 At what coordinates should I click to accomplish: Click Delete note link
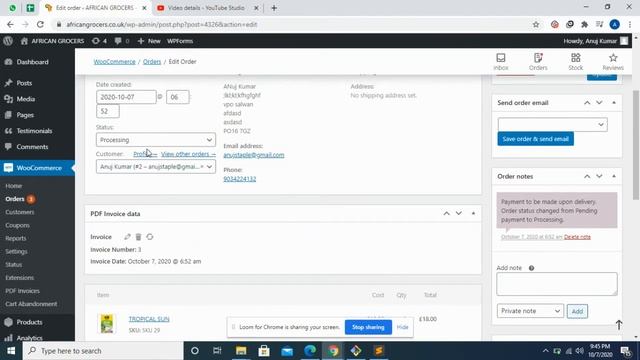(577, 237)
